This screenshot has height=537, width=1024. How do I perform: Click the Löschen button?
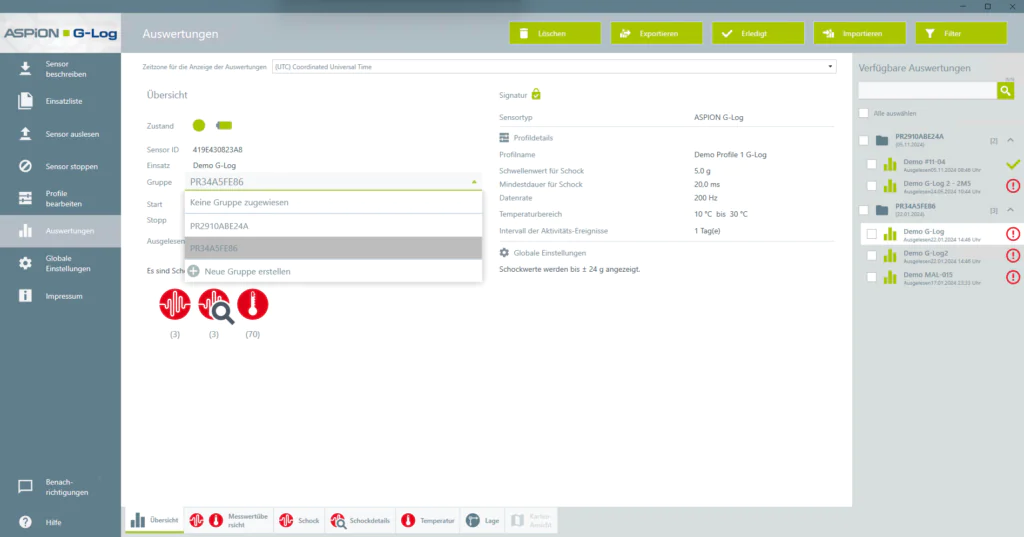[555, 33]
